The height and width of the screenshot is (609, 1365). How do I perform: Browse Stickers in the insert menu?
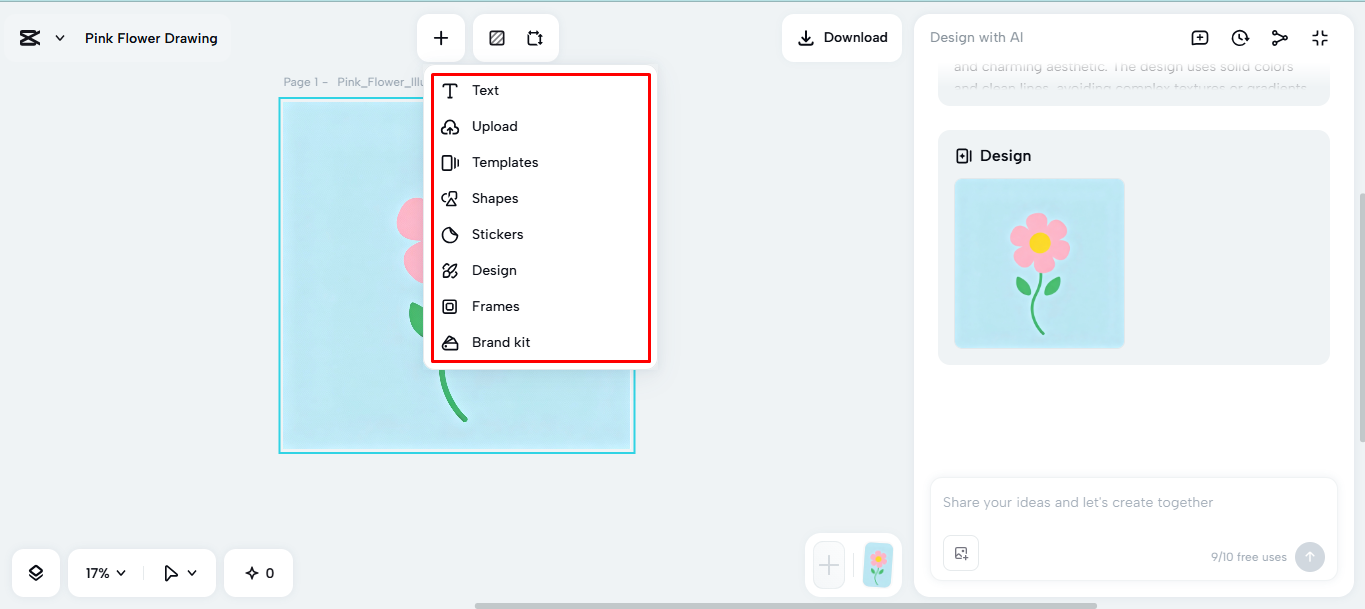(498, 234)
